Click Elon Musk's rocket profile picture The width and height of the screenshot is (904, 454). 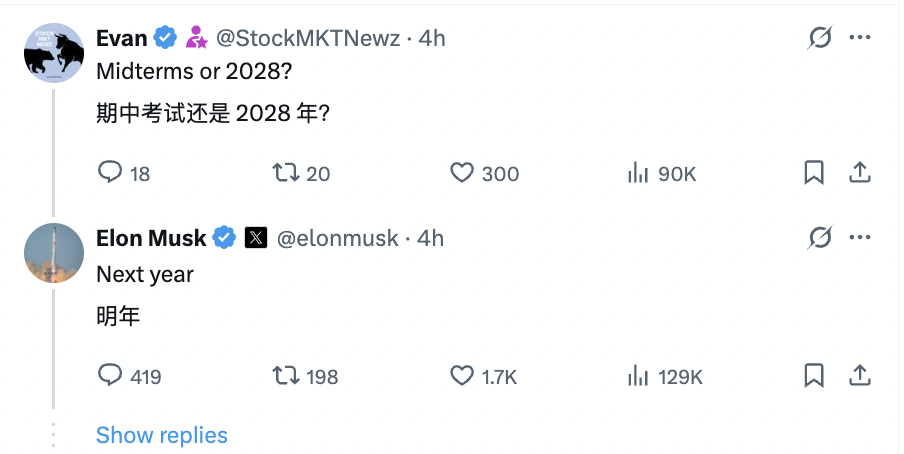click(54, 253)
